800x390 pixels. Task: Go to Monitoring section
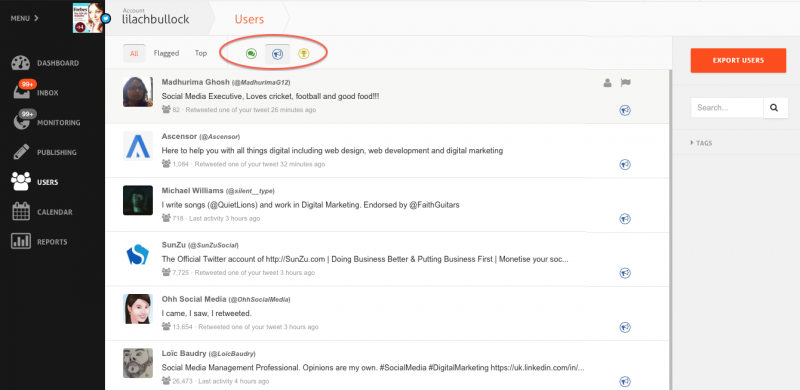[x=46, y=122]
